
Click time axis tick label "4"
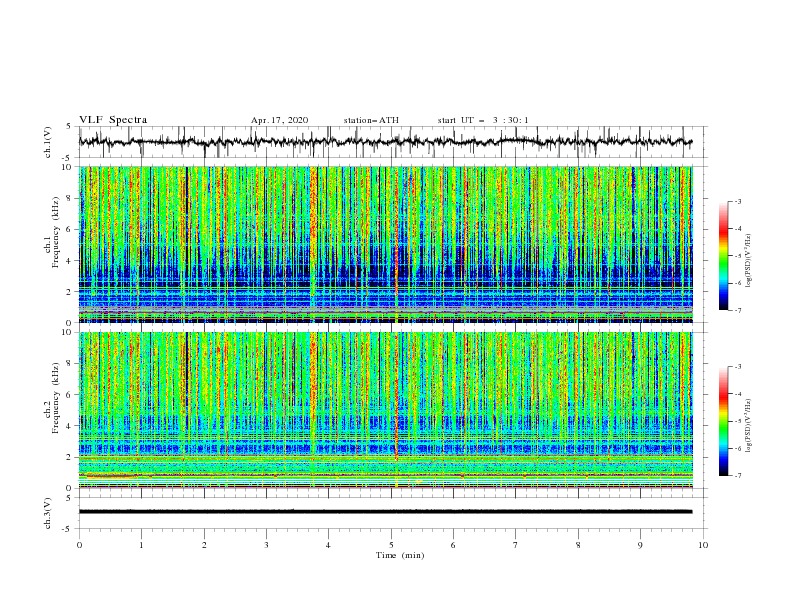(x=328, y=545)
